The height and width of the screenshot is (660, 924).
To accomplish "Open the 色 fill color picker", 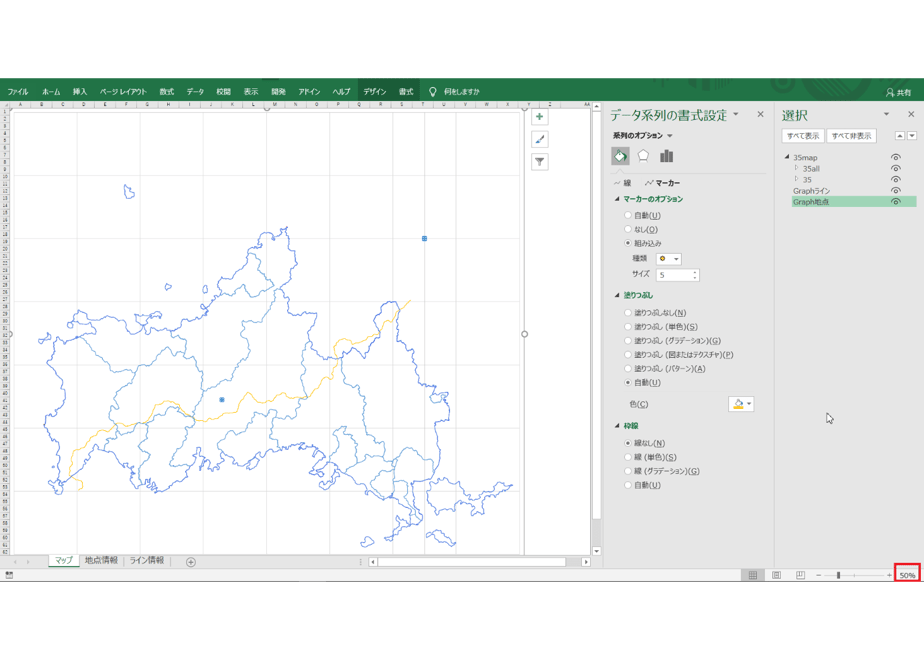I will click(x=741, y=404).
